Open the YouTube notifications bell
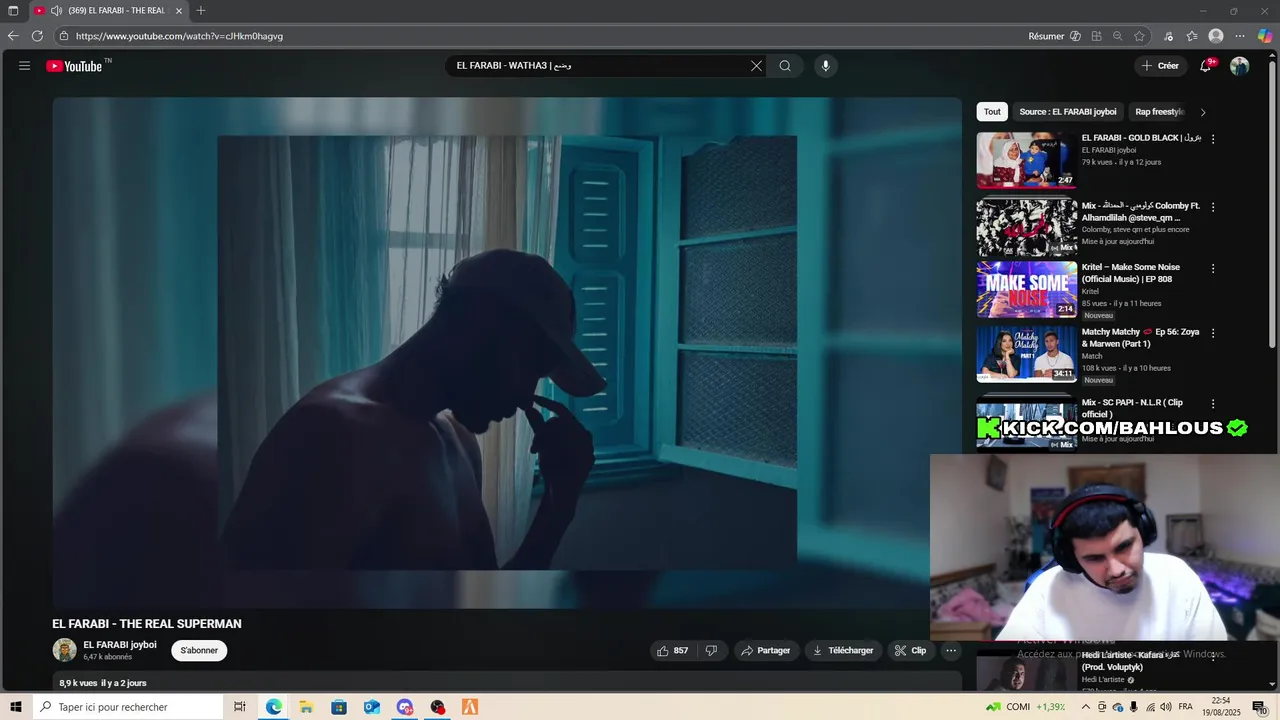The width and height of the screenshot is (1280, 720). coord(1206,66)
